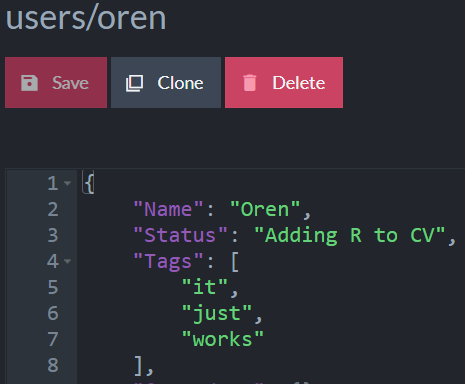This screenshot has height=384, width=465.
Task: Place cursor in "Adding R to CV" status text
Action: point(350,235)
